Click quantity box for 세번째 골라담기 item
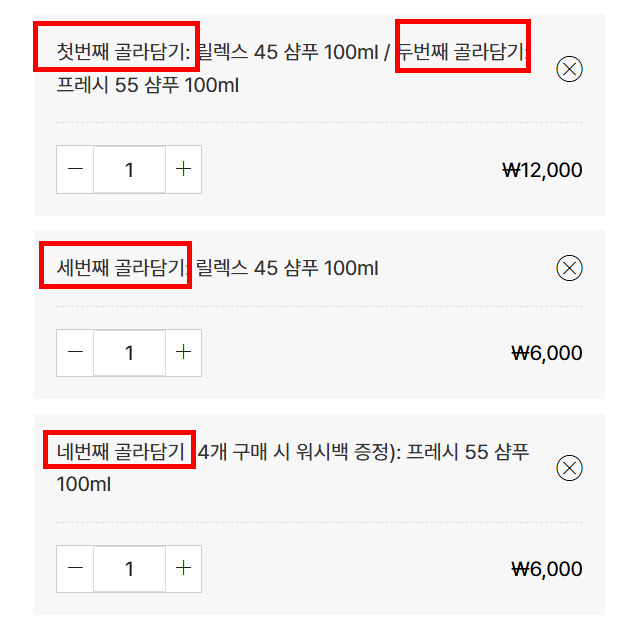This screenshot has height=638, width=622. (x=129, y=352)
